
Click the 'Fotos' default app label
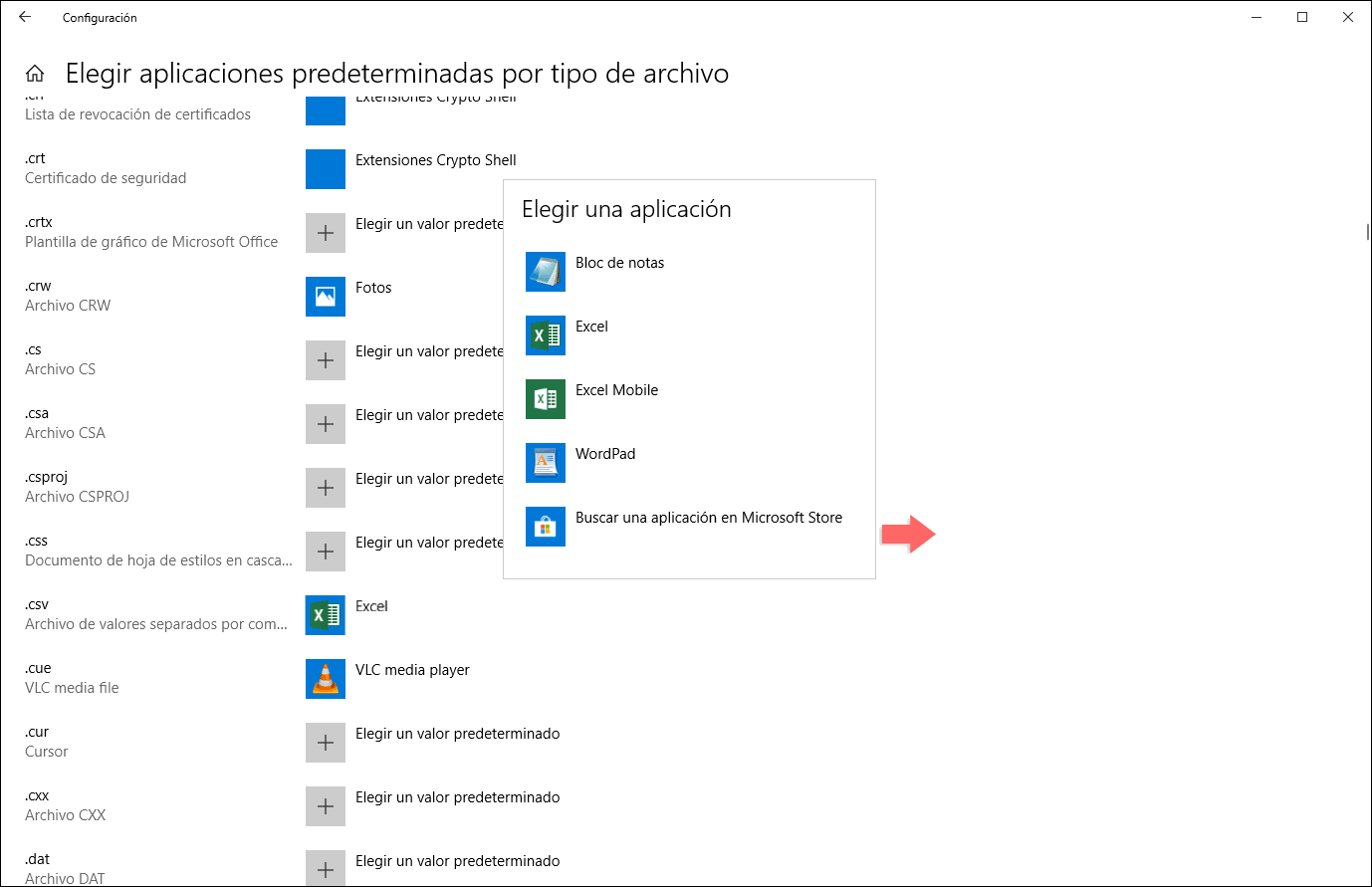tap(373, 288)
